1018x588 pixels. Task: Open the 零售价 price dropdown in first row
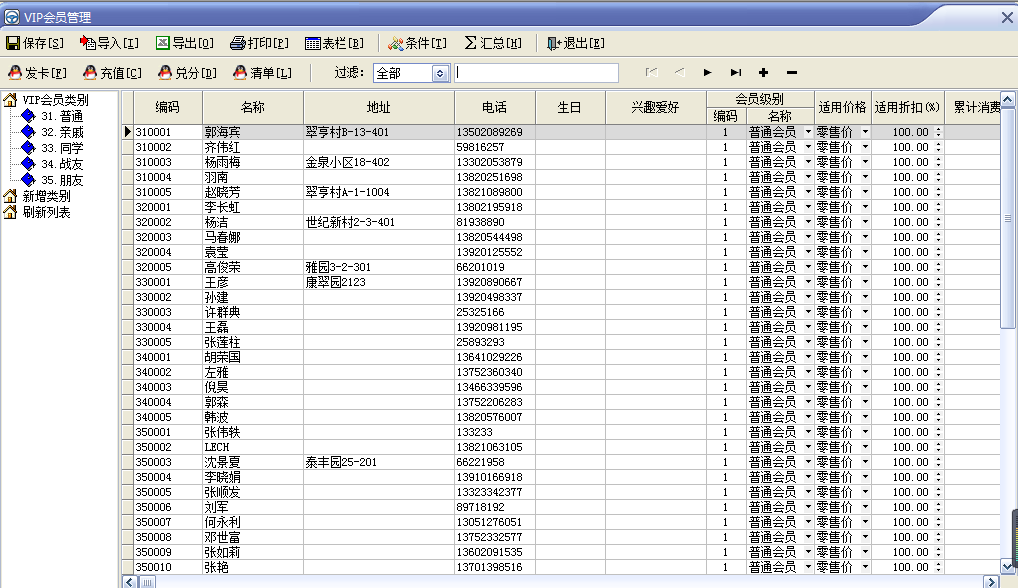(865, 132)
